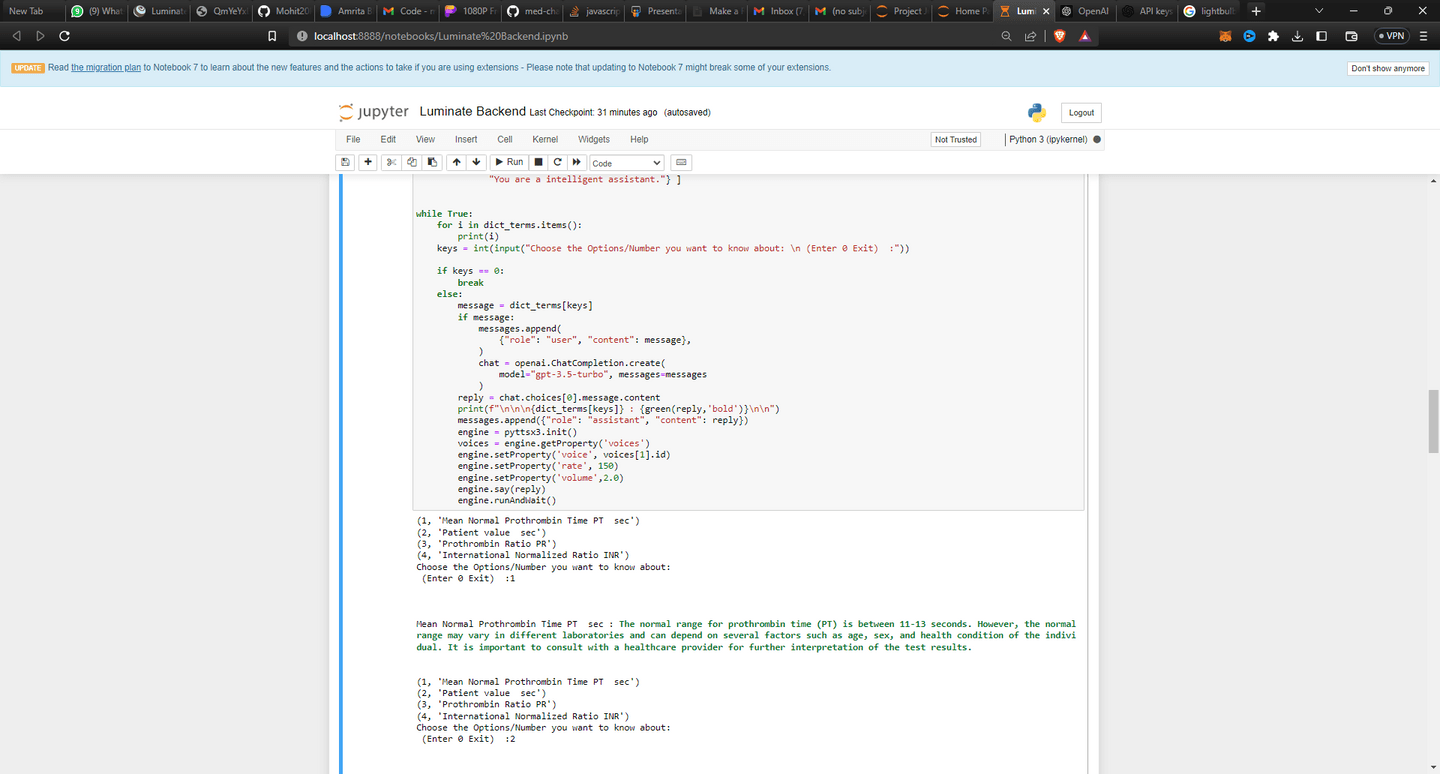
Task: Switch to the 1080P Figma tab
Action: coord(470,11)
